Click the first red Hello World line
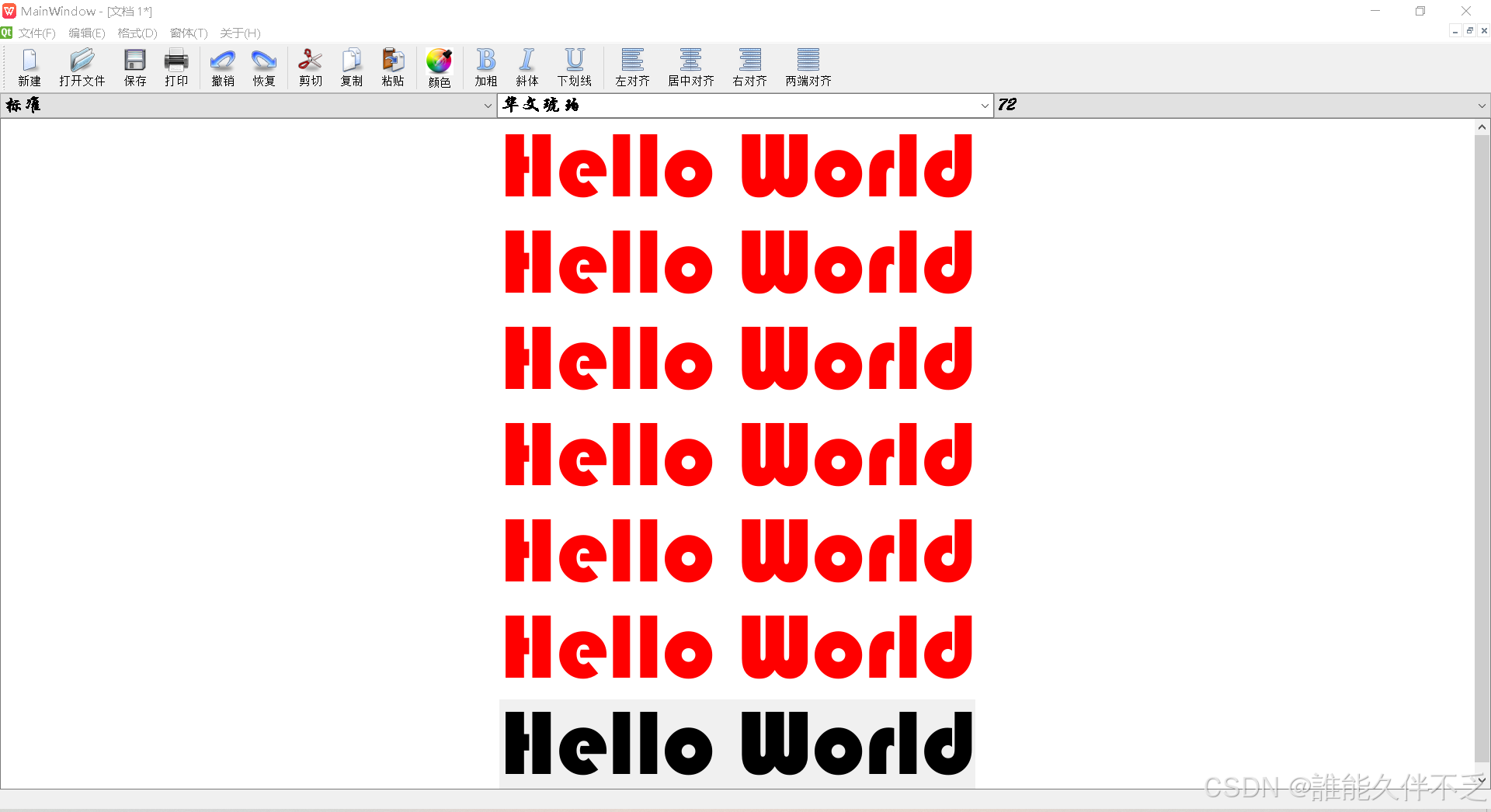 (738, 165)
